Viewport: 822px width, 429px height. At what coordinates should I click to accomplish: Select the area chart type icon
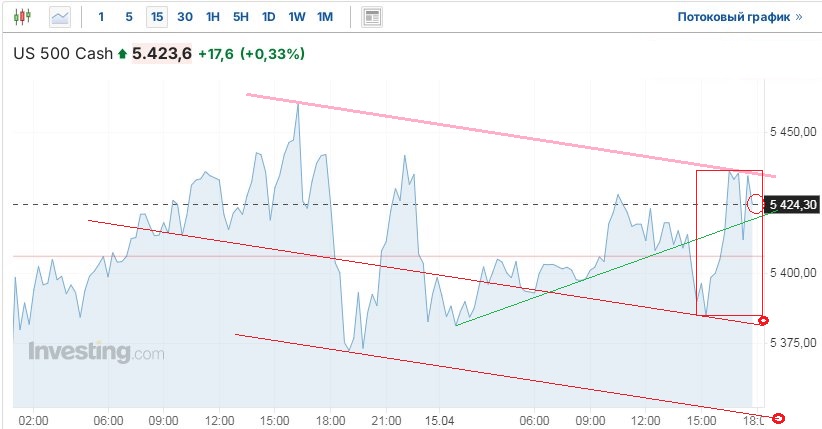[x=60, y=17]
